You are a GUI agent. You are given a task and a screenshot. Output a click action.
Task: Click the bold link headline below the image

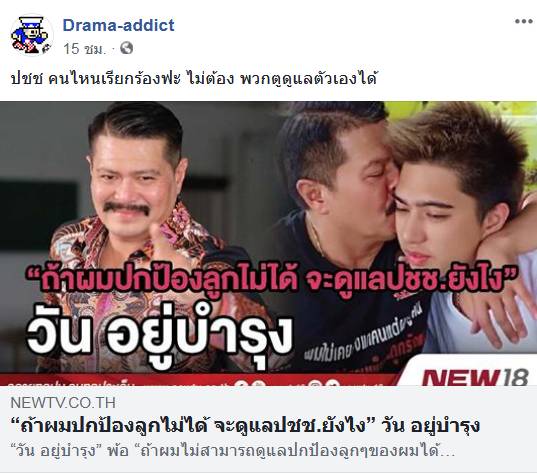pos(245,426)
